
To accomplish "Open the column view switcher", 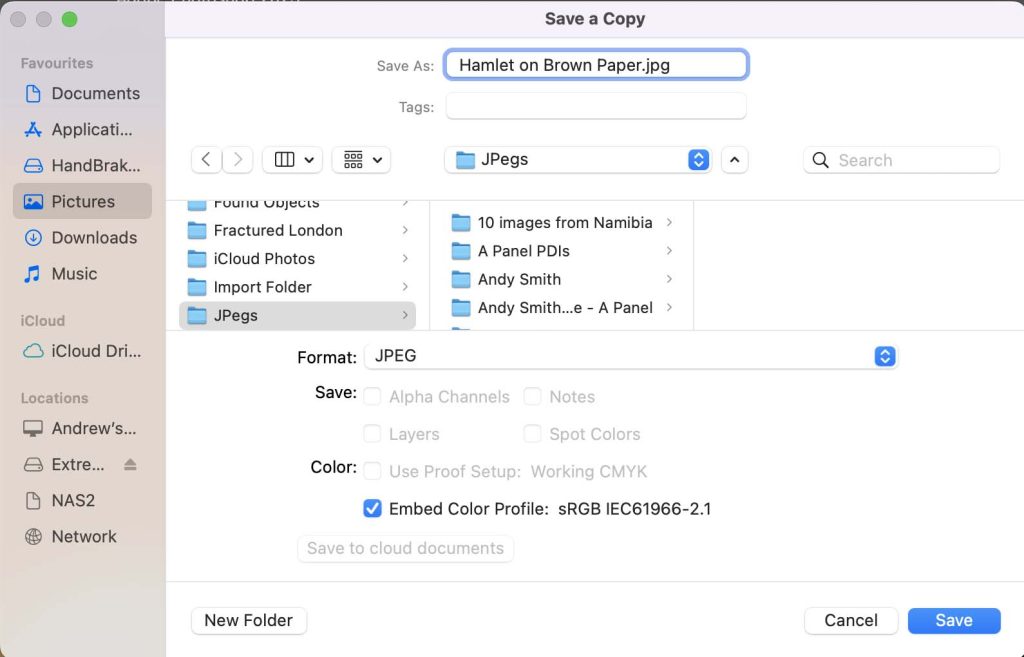I will pos(292,160).
